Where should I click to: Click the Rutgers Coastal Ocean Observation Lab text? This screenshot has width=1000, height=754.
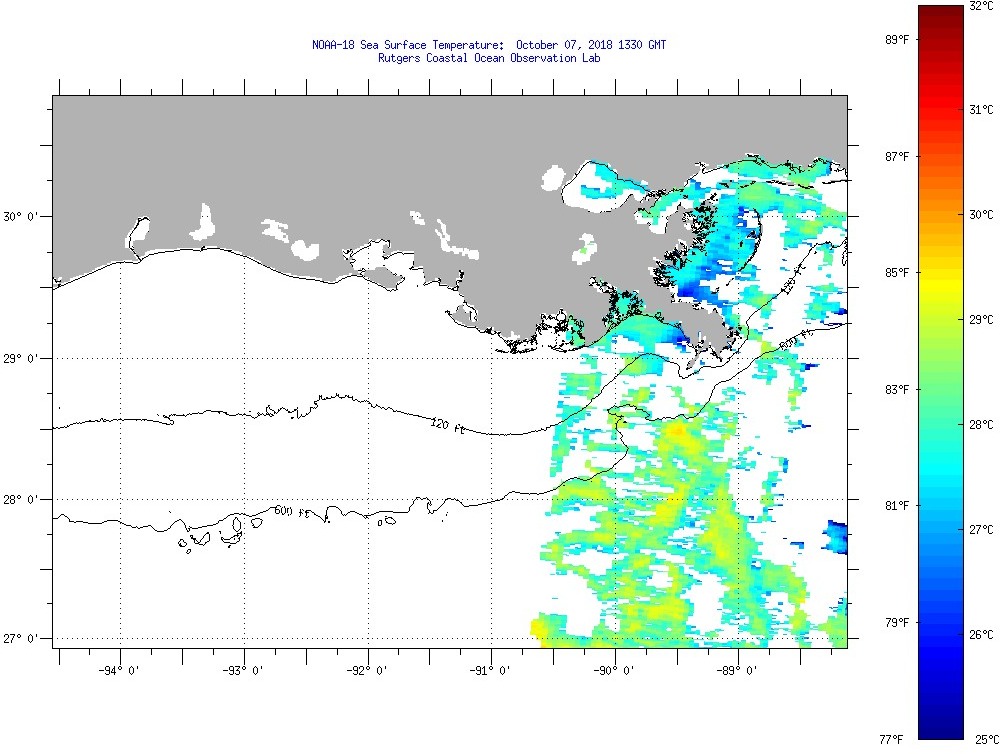[x=489, y=58]
